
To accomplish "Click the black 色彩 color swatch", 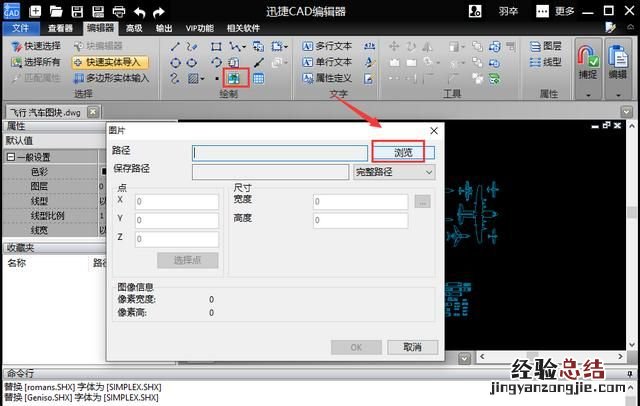I will tap(103, 172).
